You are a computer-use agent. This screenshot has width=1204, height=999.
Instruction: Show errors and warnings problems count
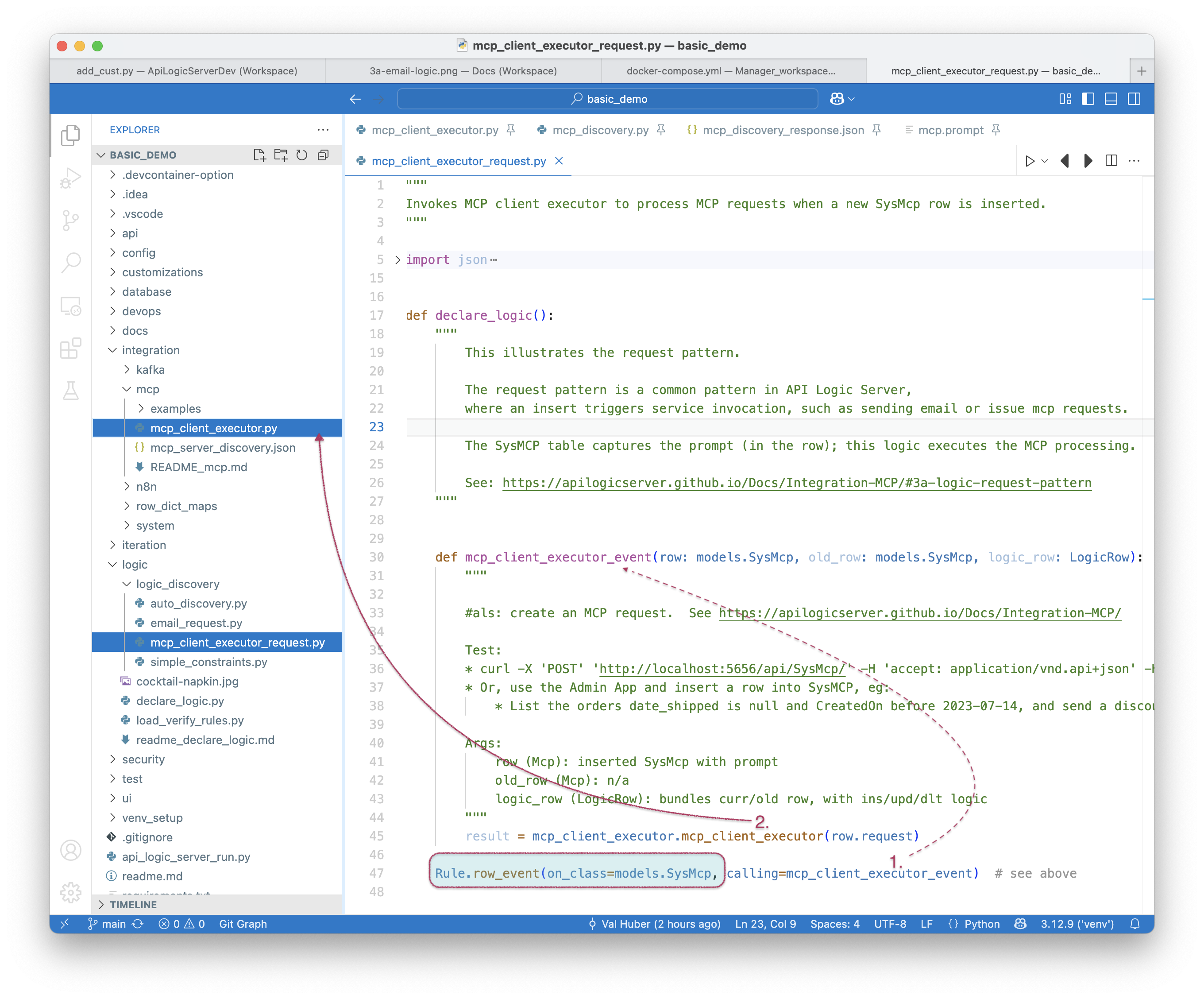coord(182,924)
